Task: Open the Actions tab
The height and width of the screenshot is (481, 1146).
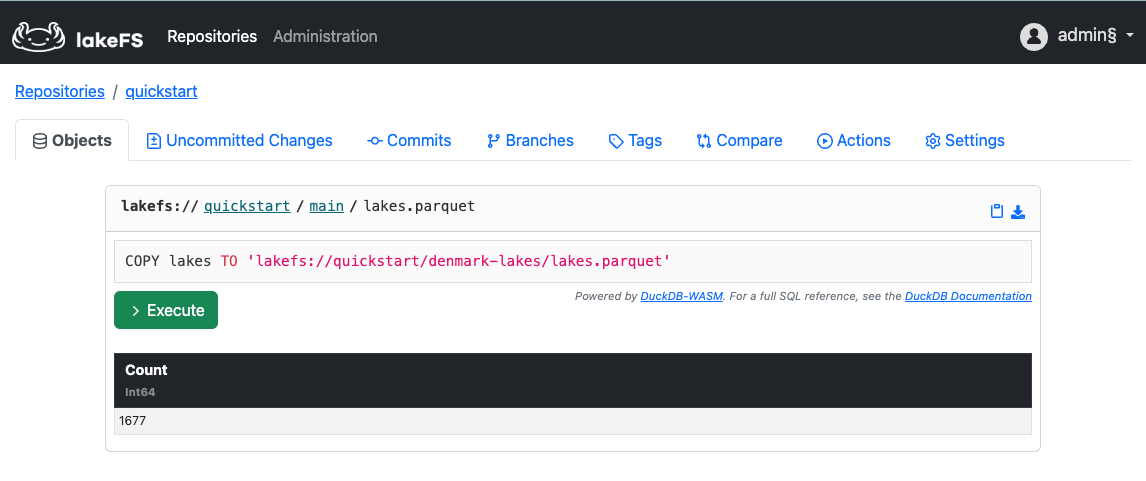Action: pyautogui.click(x=854, y=141)
